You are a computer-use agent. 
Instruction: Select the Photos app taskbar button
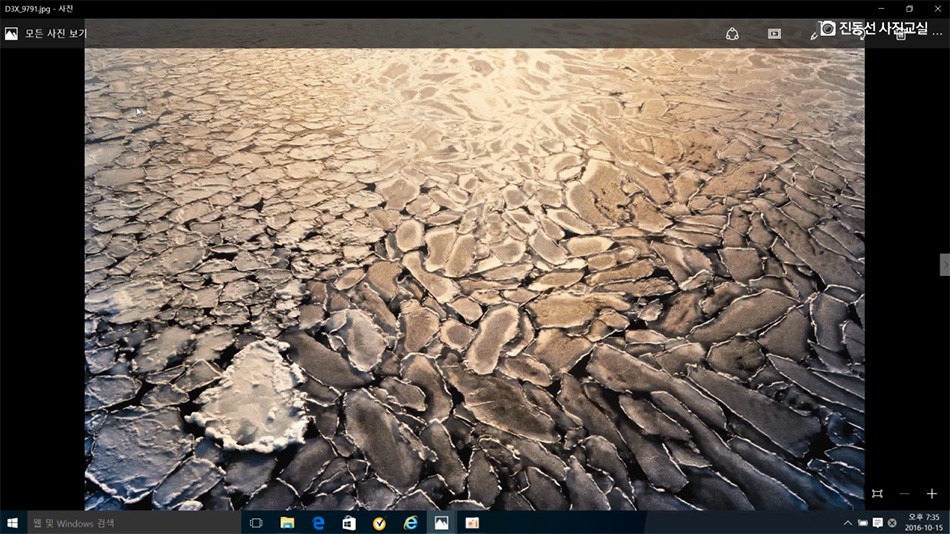442,522
